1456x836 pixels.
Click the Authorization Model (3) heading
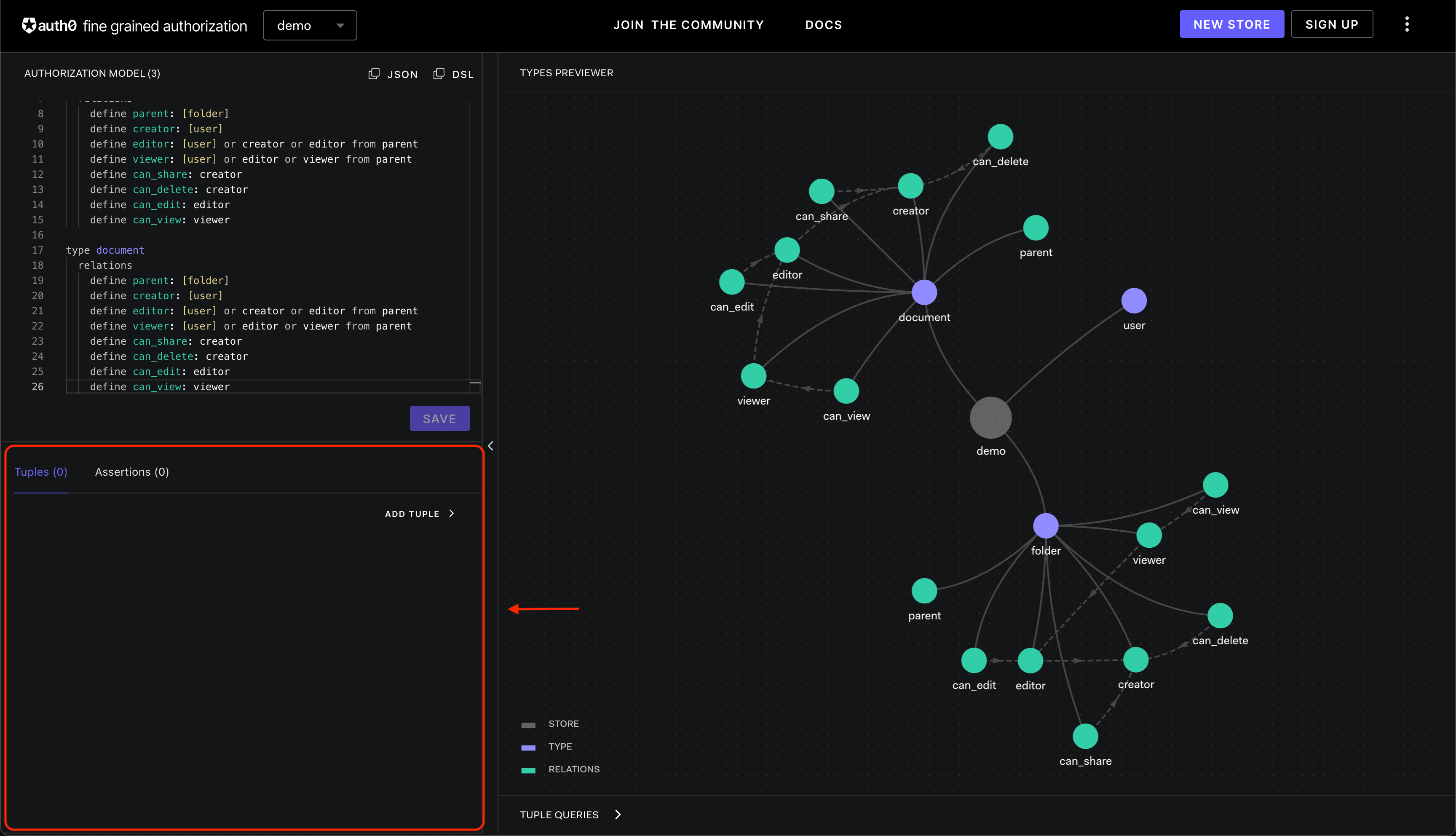pyautogui.click(x=92, y=73)
